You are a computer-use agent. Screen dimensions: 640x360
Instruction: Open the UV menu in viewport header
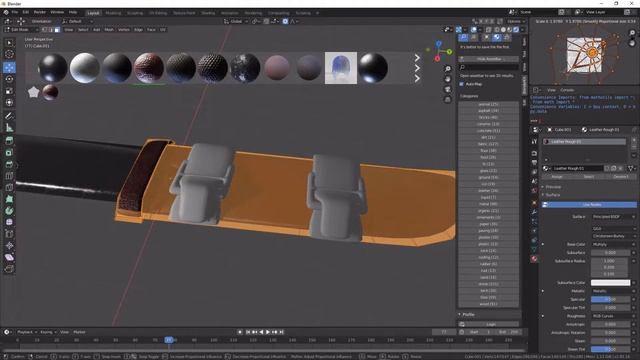pyautogui.click(x=162, y=29)
